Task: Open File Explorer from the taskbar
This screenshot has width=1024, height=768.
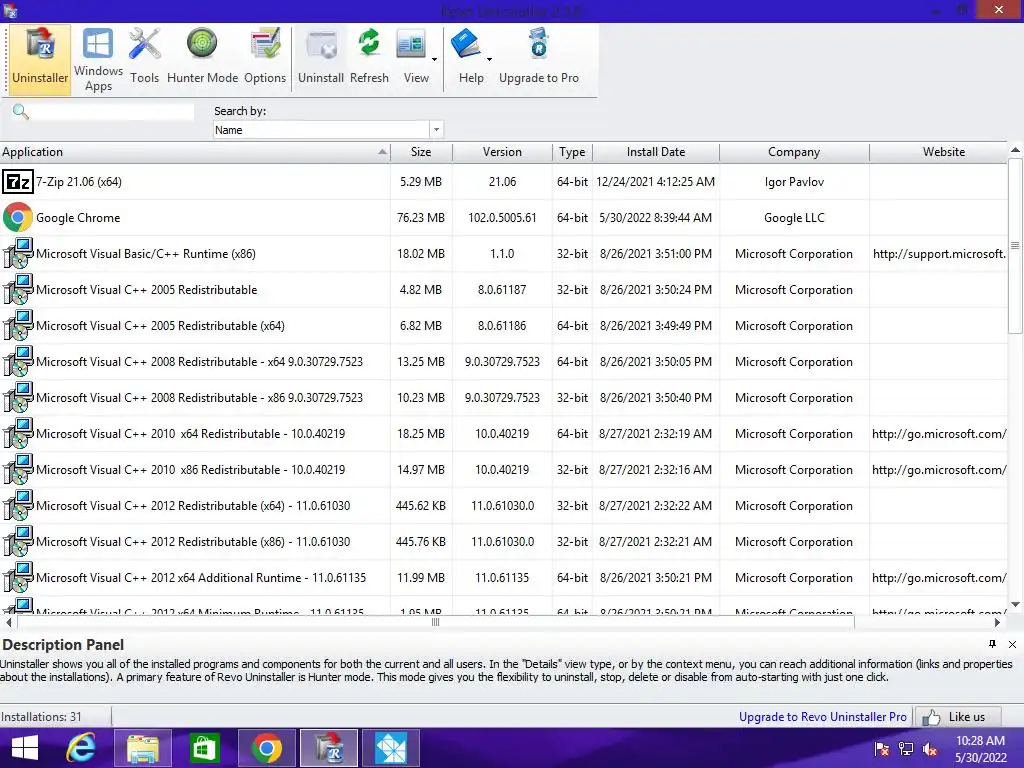Action: pyautogui.click(x=143, y=748)
